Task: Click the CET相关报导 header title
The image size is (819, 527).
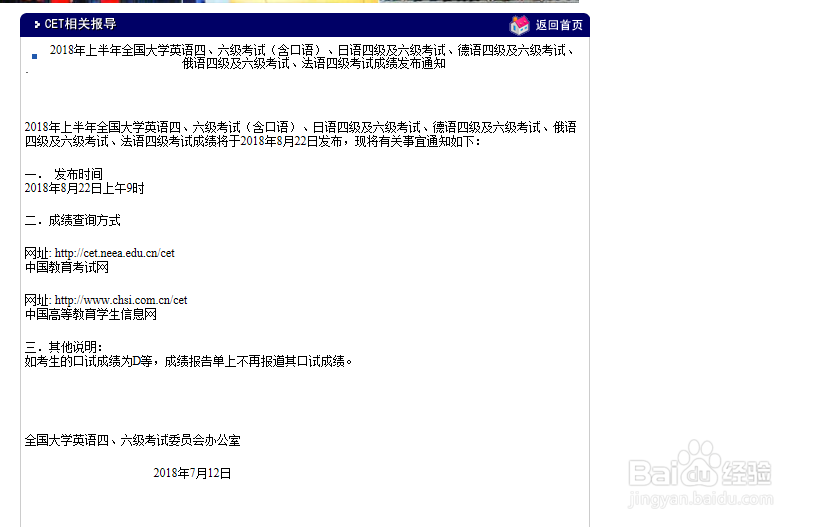Action: pos(80,24)
